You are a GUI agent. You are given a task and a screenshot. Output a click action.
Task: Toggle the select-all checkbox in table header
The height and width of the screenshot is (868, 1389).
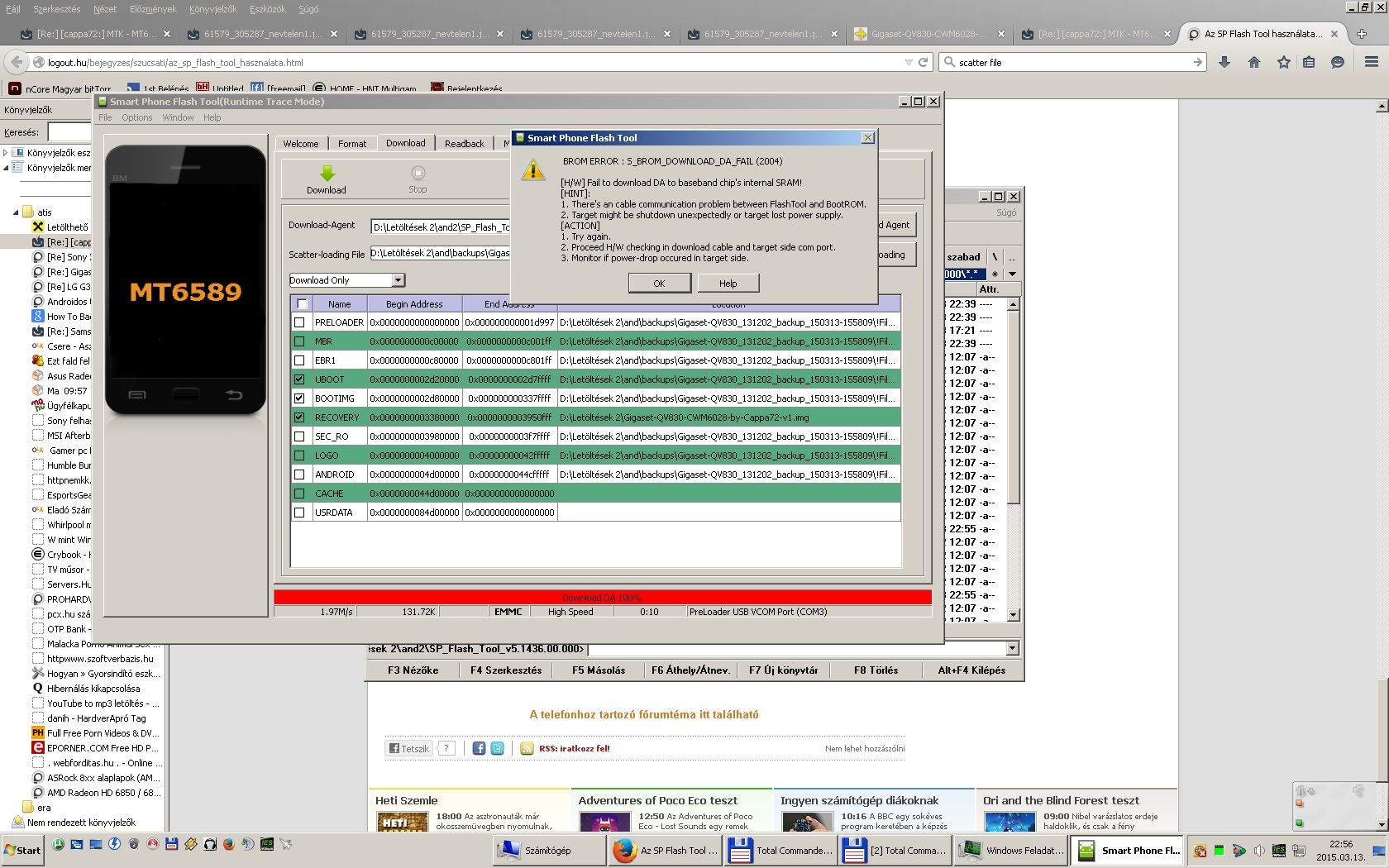point(302,303)
